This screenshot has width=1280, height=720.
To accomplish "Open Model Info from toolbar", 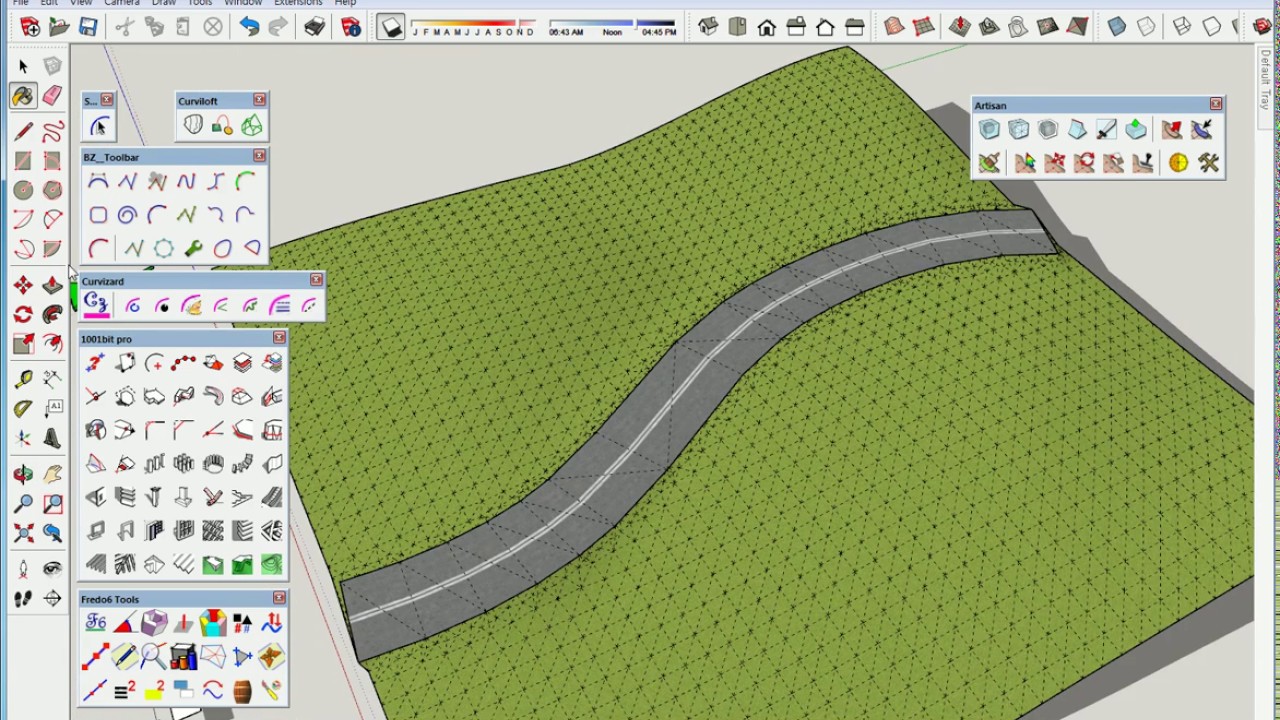I will 351,27.
